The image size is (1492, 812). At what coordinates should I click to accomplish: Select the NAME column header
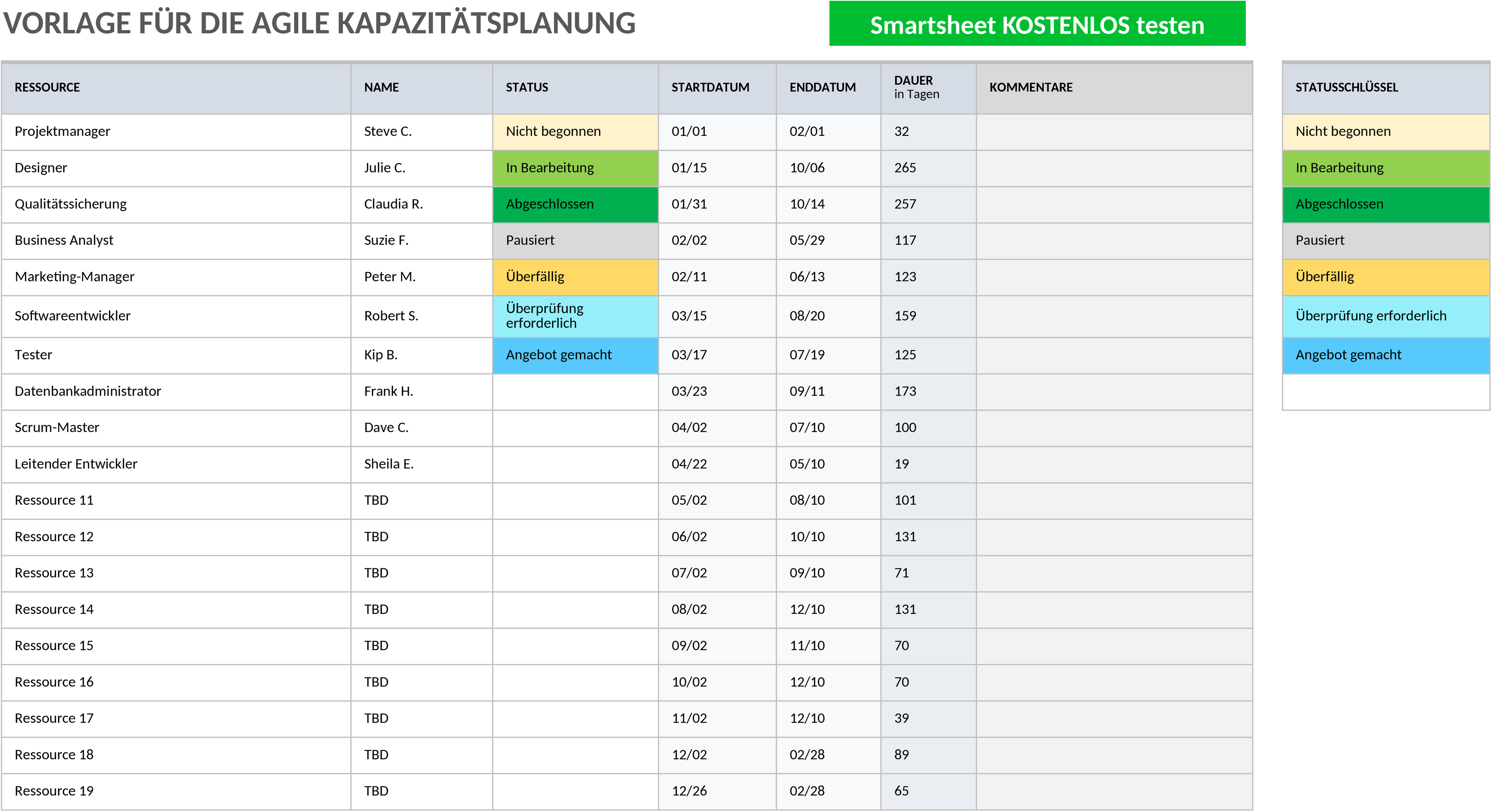click(422, 88)
